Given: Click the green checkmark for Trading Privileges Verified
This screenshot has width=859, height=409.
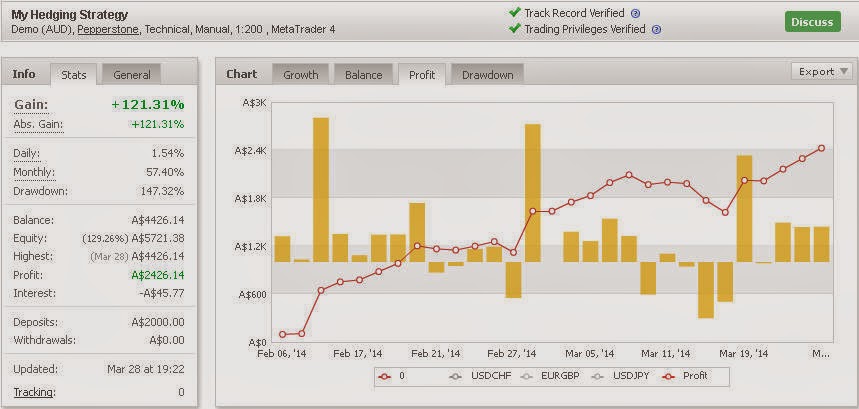Looking at the screenshot, I should click(x=514, y=28).
